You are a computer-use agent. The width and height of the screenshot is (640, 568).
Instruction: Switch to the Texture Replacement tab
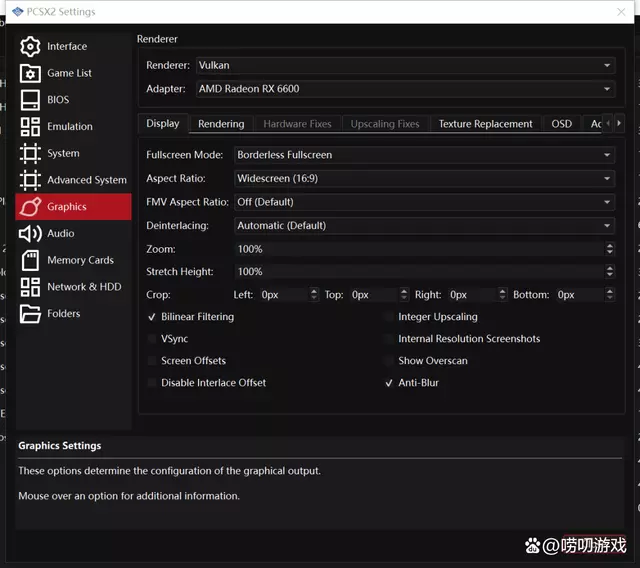(x=486, y=124)
